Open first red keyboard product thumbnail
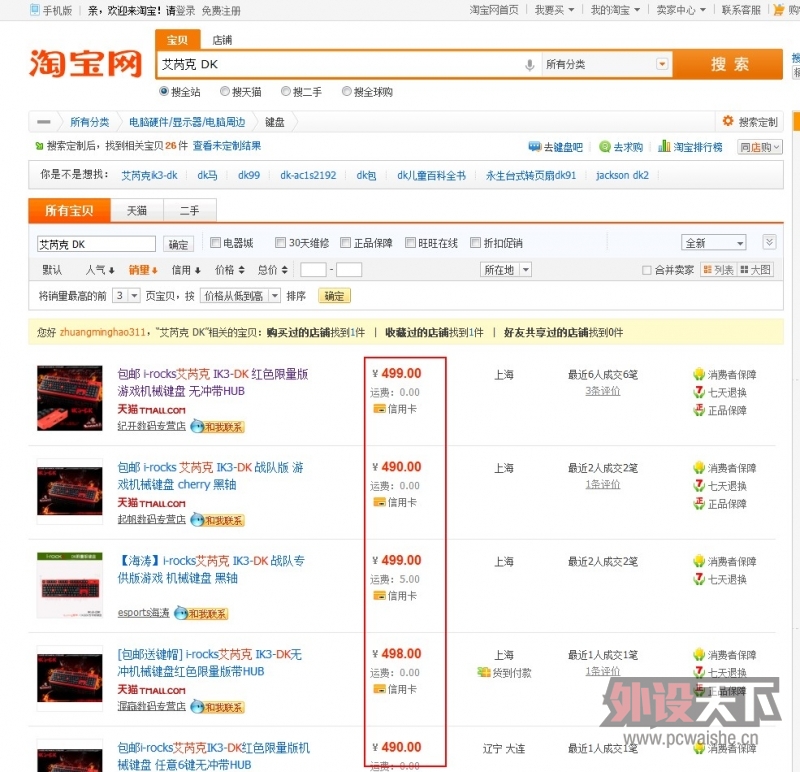The height and width of the screenshot is (772, 800). click(70, 398)
